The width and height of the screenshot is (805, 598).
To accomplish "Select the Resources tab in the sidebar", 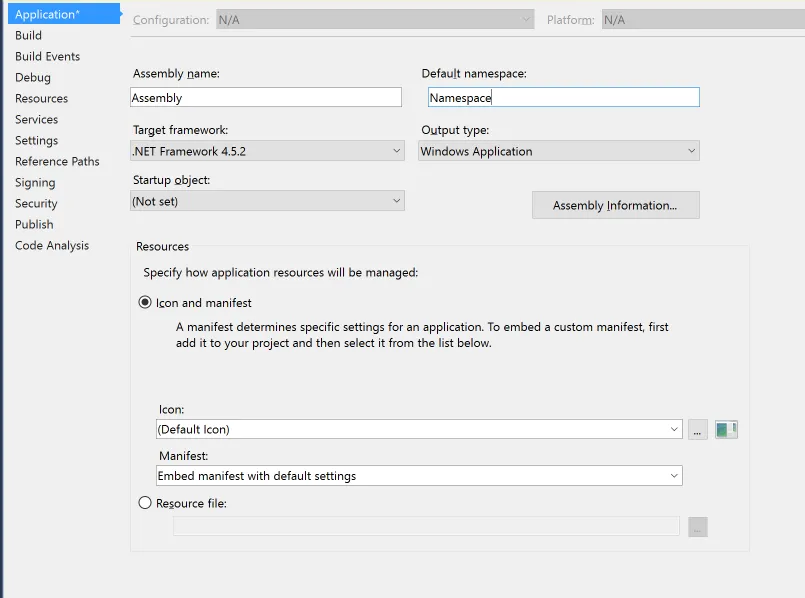I will [x=42, y=99].
